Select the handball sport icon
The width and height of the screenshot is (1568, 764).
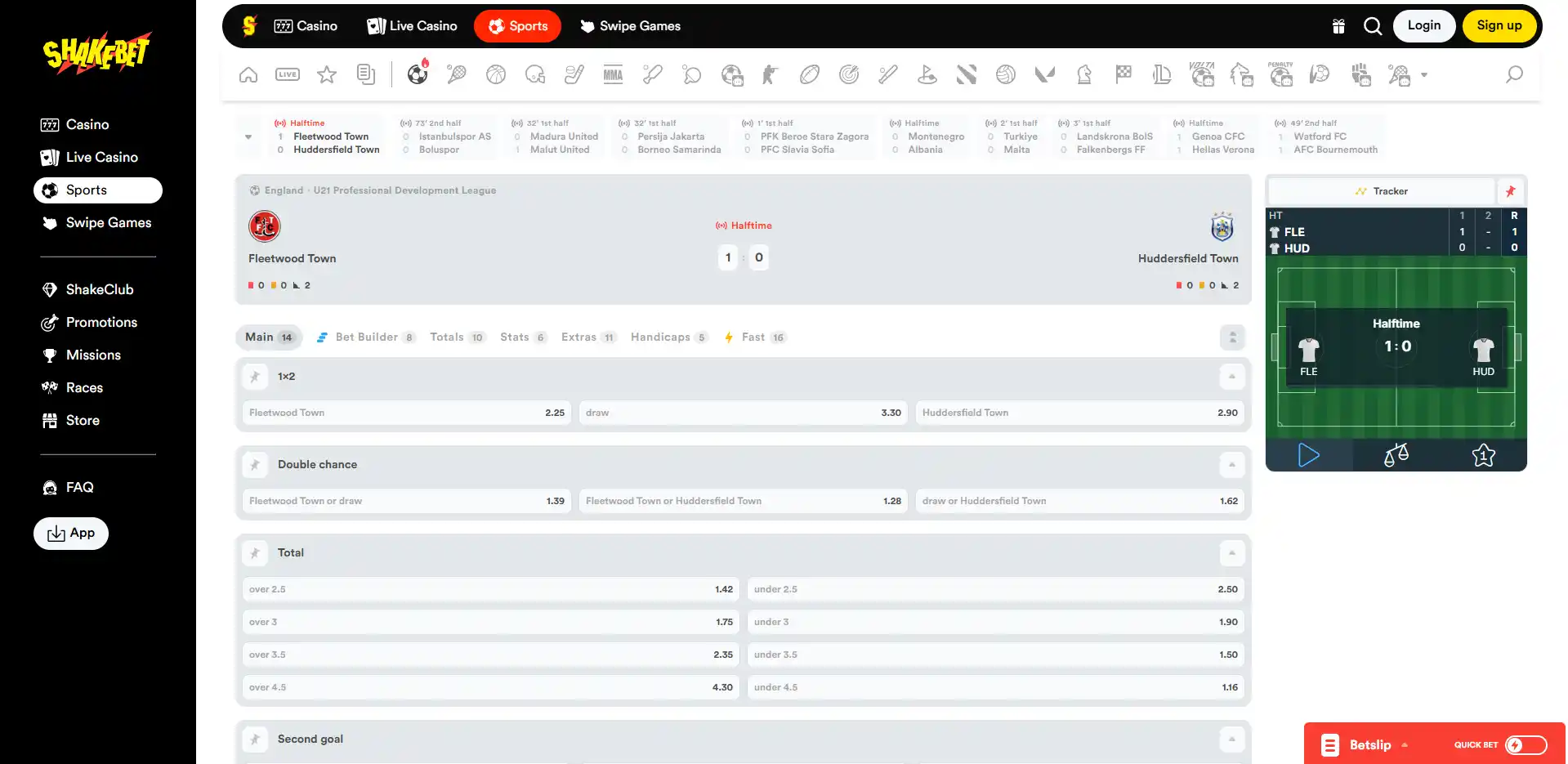coord(1320,75)
